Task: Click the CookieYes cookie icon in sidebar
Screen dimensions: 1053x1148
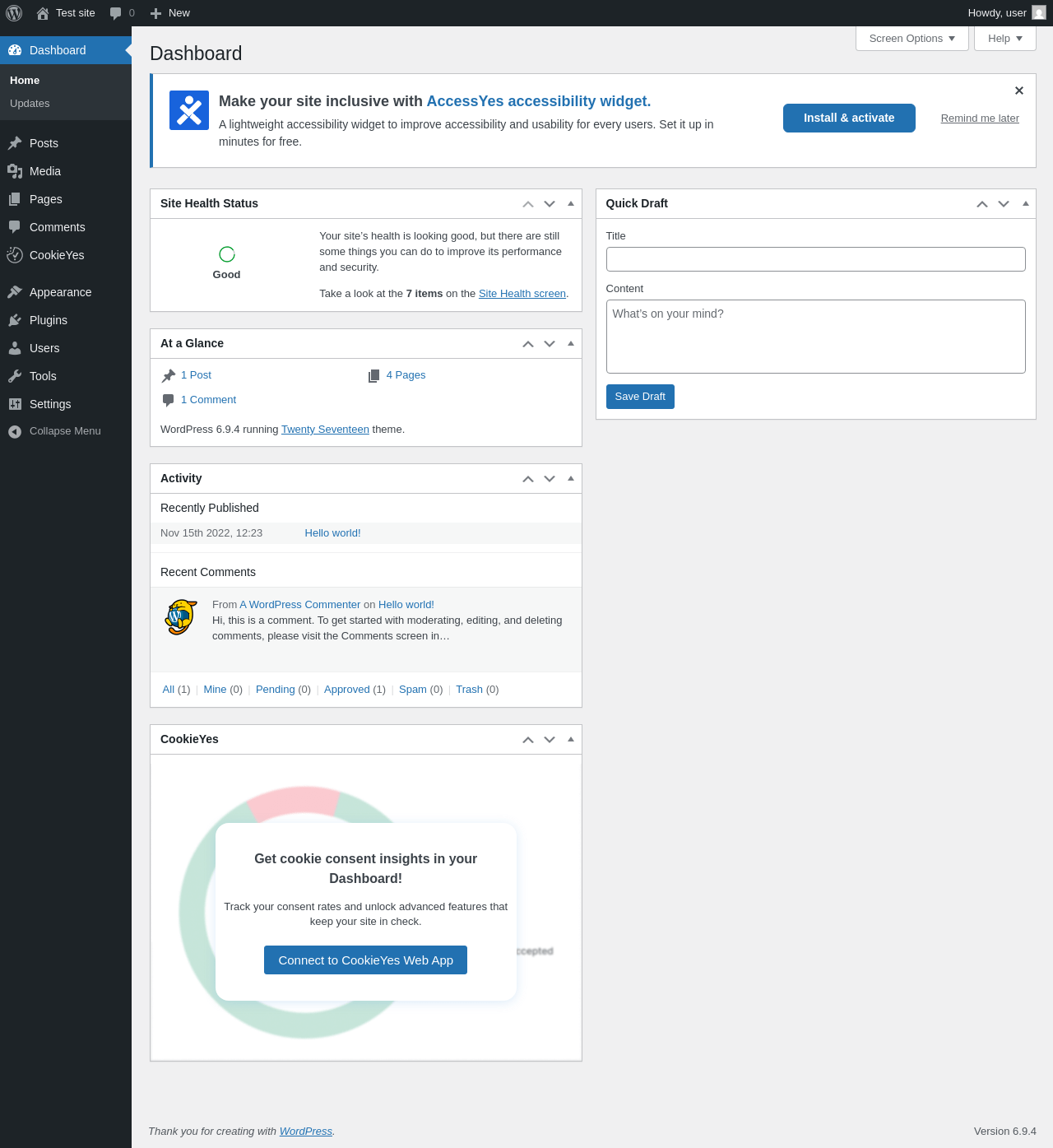Action: coord(15,255)
